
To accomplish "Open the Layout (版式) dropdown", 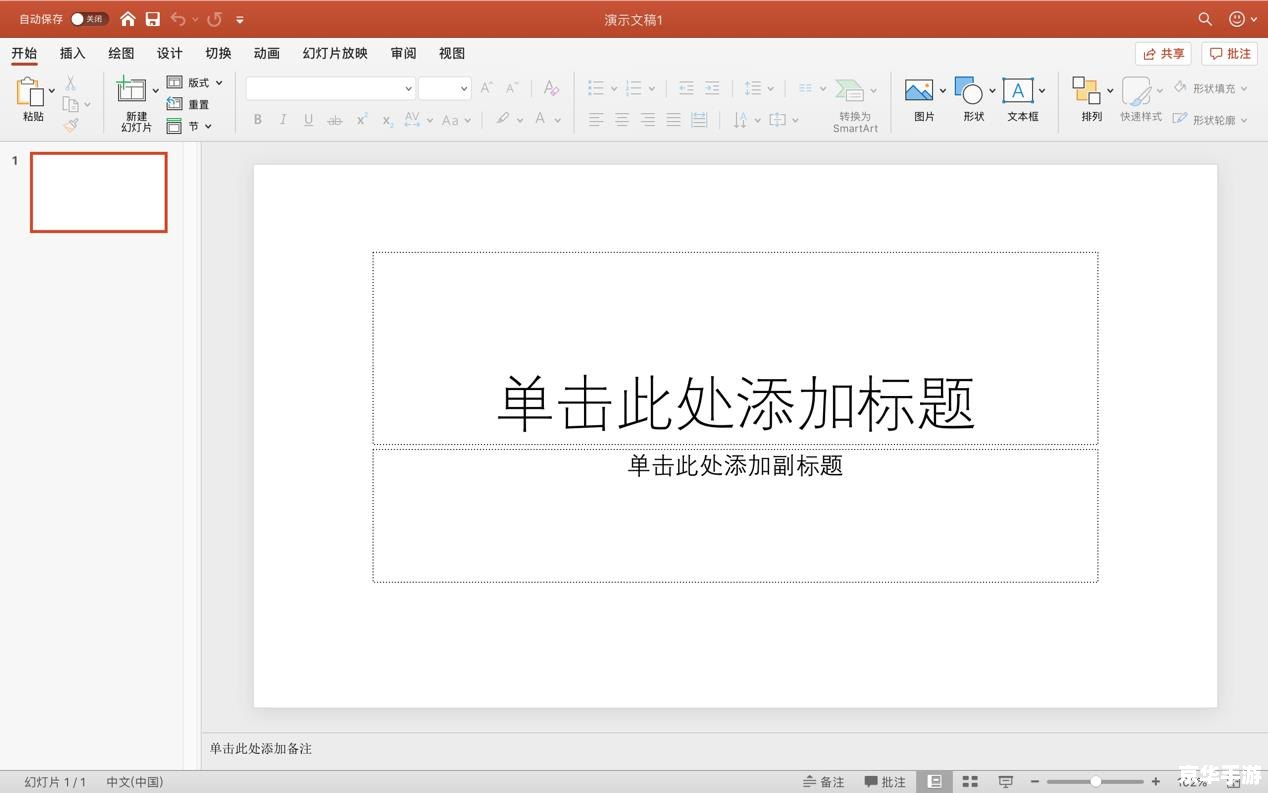I will coord(196,83).
